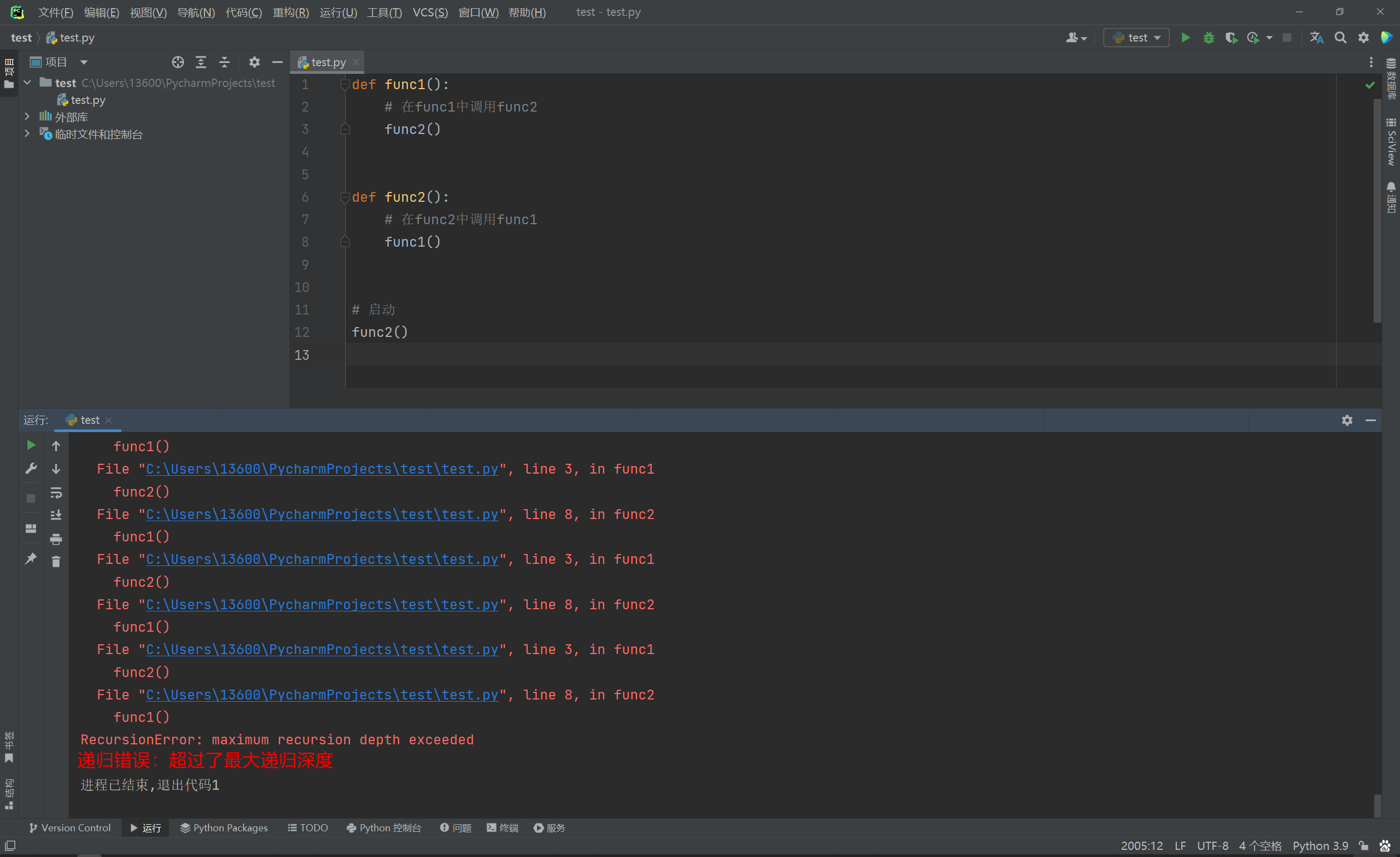The width and height of the screenshot is (1400, 857).
Task: Clear console output with trash icon
Action: tap(56, 562)
